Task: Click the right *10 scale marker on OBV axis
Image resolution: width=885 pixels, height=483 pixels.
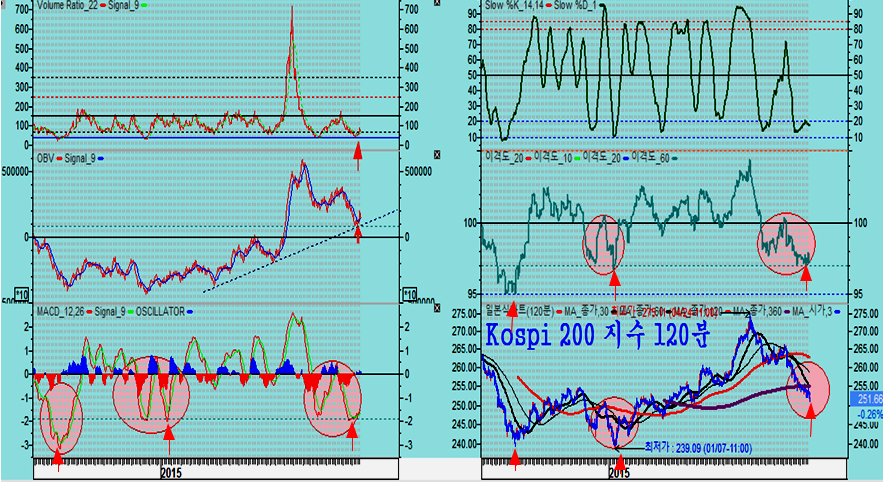Action: [408, 294]
